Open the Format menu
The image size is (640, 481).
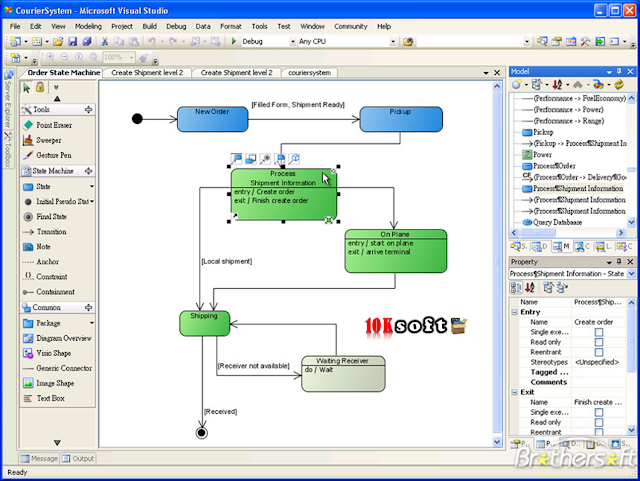point(231,26)
